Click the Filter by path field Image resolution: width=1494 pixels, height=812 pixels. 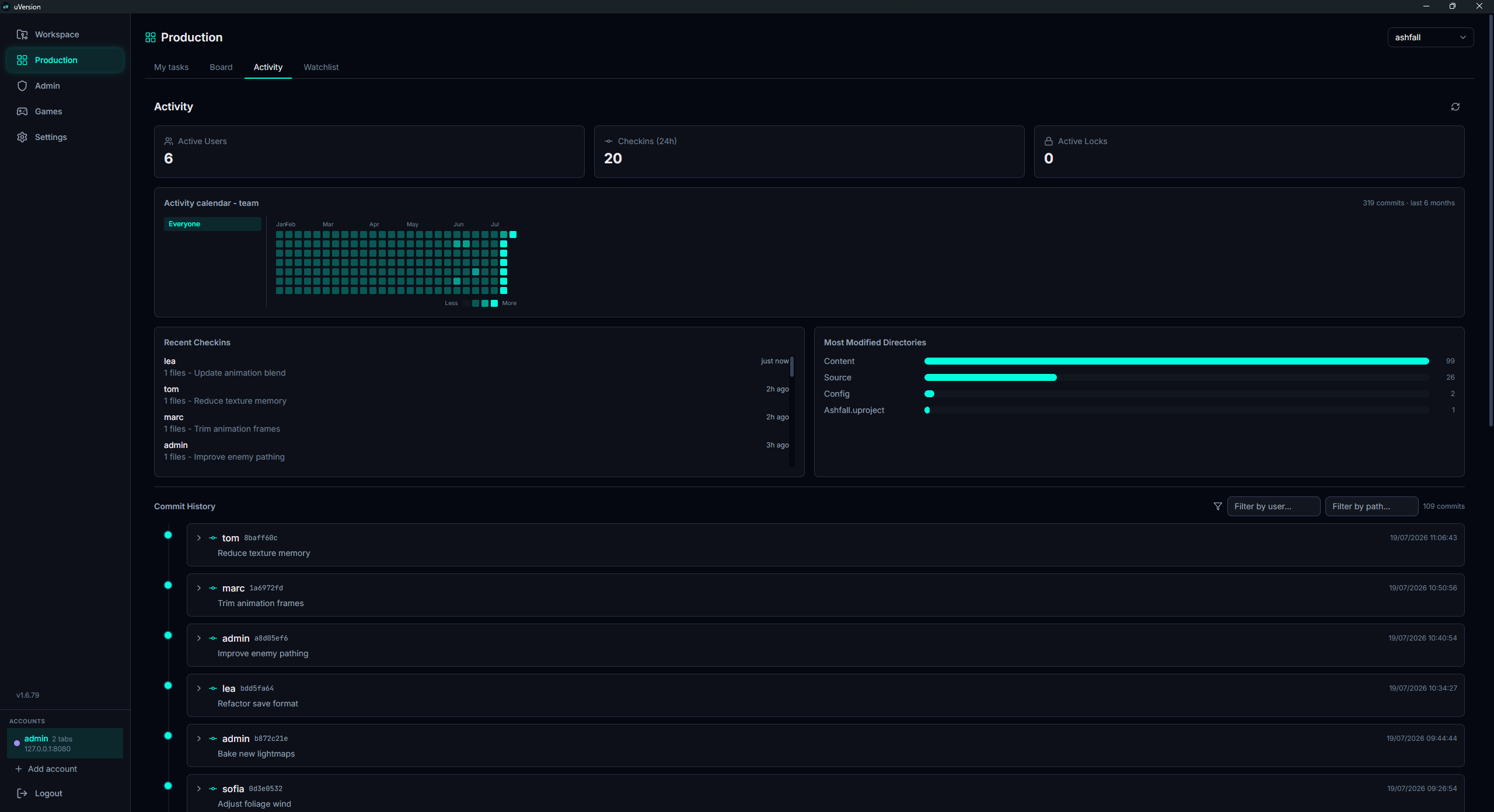point(1371,506)
